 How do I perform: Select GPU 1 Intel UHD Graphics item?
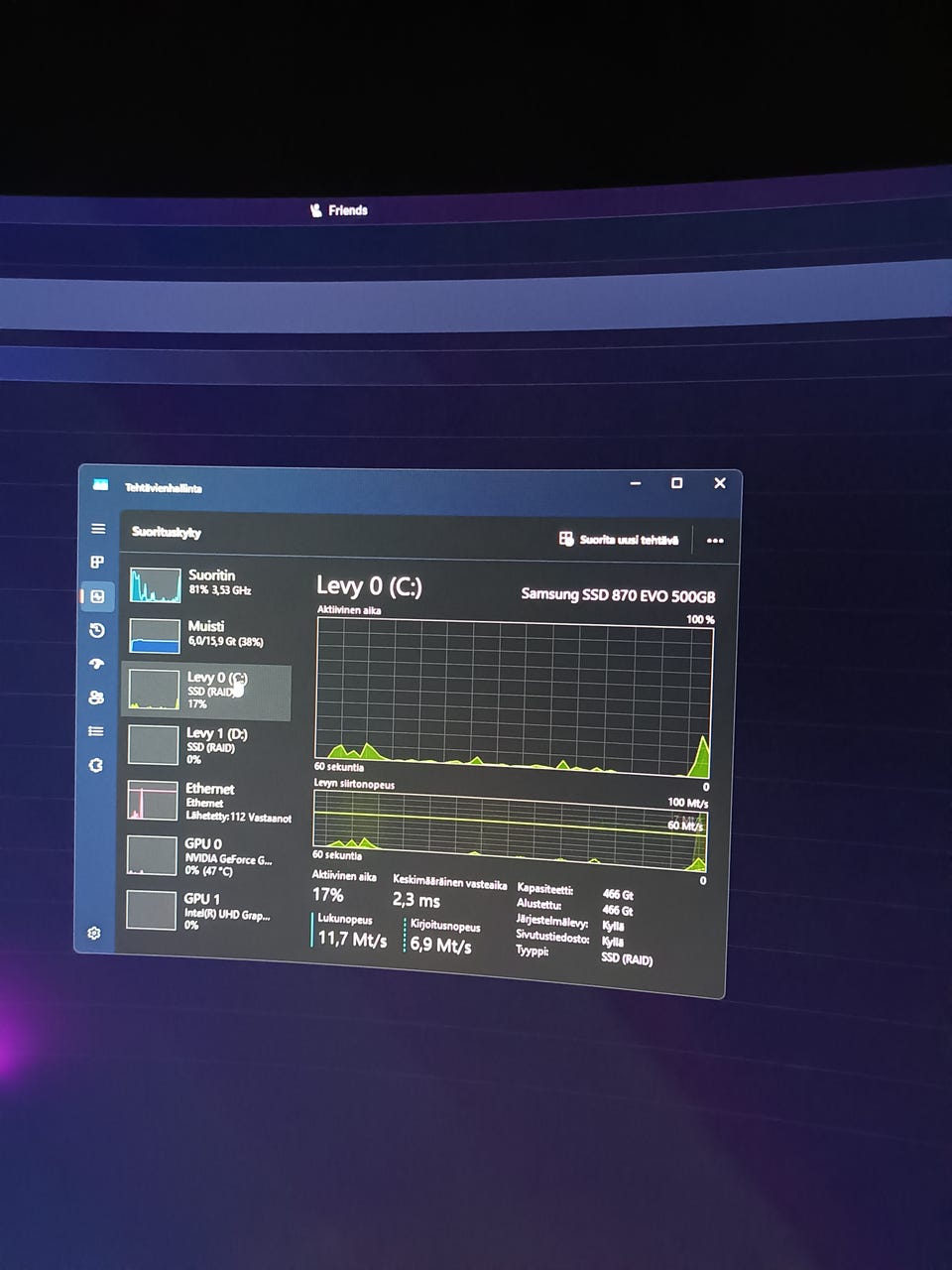205,911
